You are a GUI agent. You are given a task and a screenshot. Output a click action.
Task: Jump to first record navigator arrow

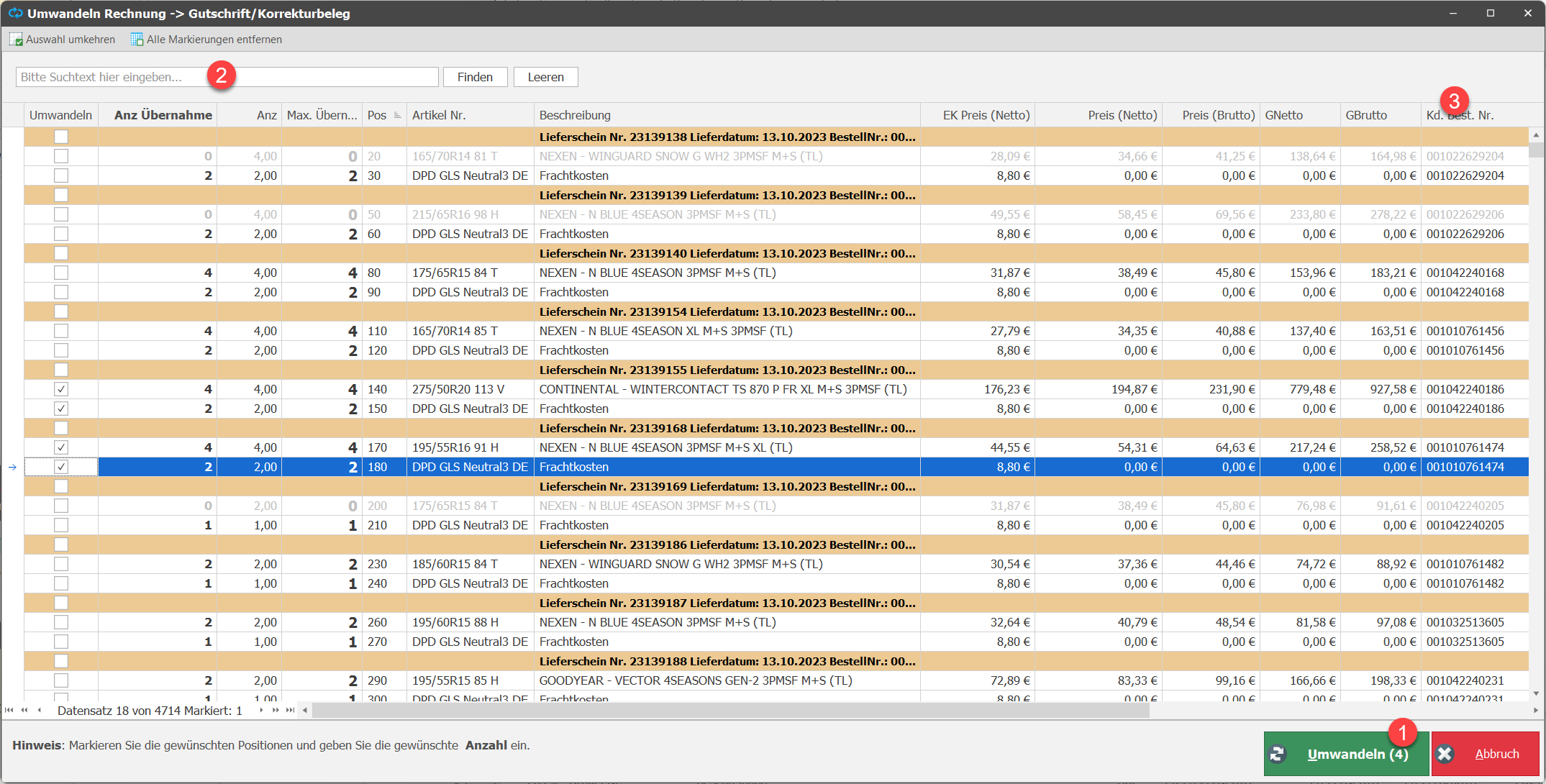pyautogui.click(x=9, y=711)
